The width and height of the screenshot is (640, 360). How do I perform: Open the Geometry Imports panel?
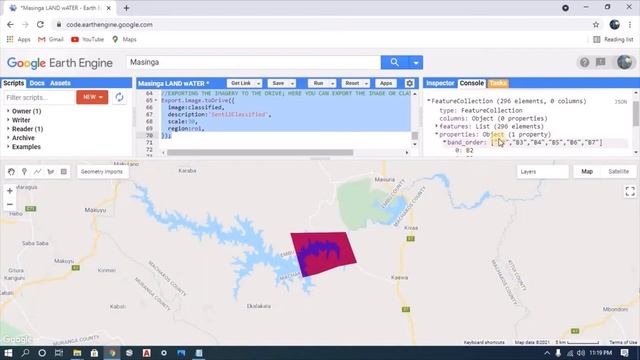pyautogui.click(x=102, y=171)
